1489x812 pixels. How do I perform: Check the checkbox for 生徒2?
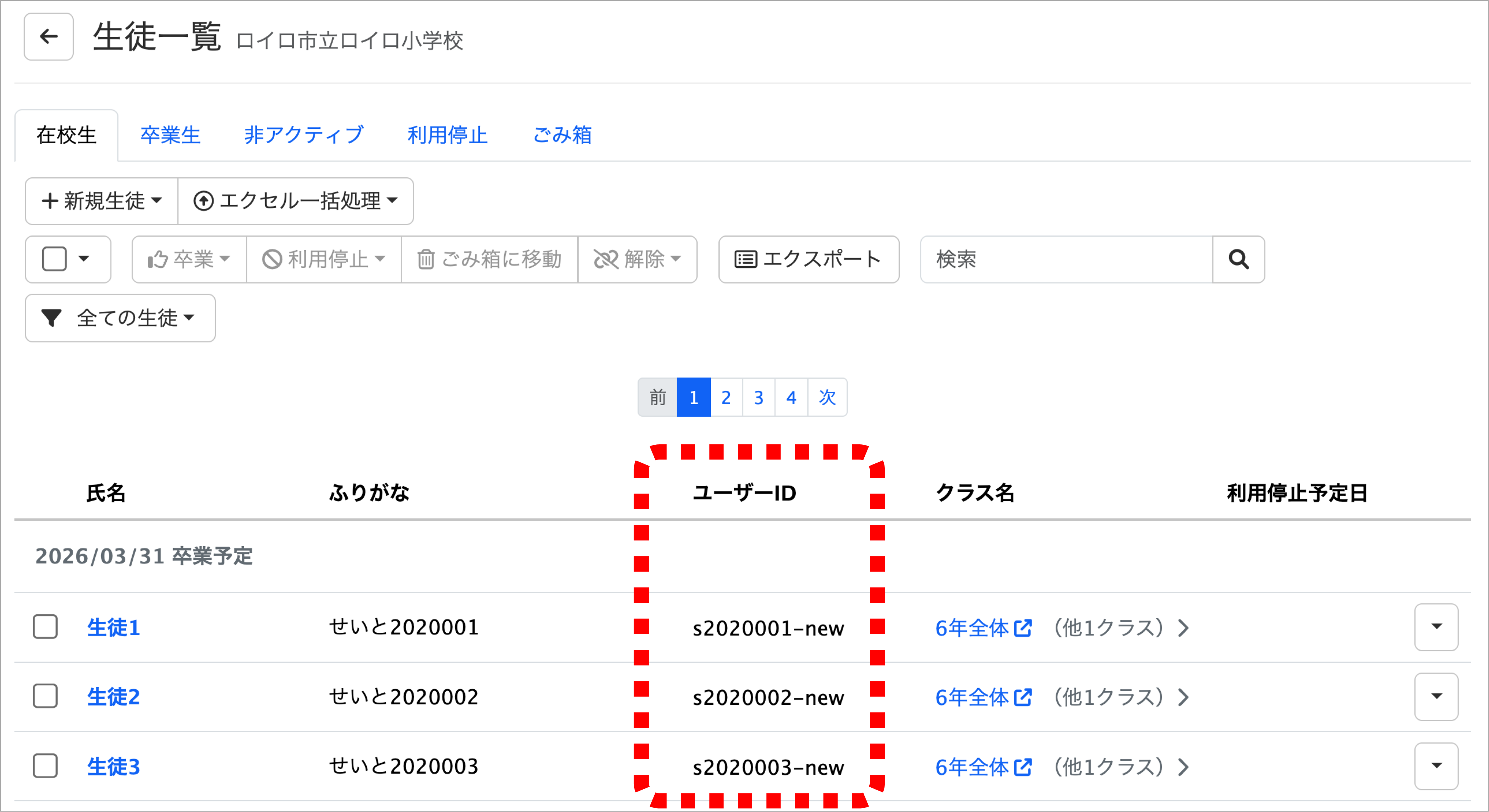pos(45,697)
